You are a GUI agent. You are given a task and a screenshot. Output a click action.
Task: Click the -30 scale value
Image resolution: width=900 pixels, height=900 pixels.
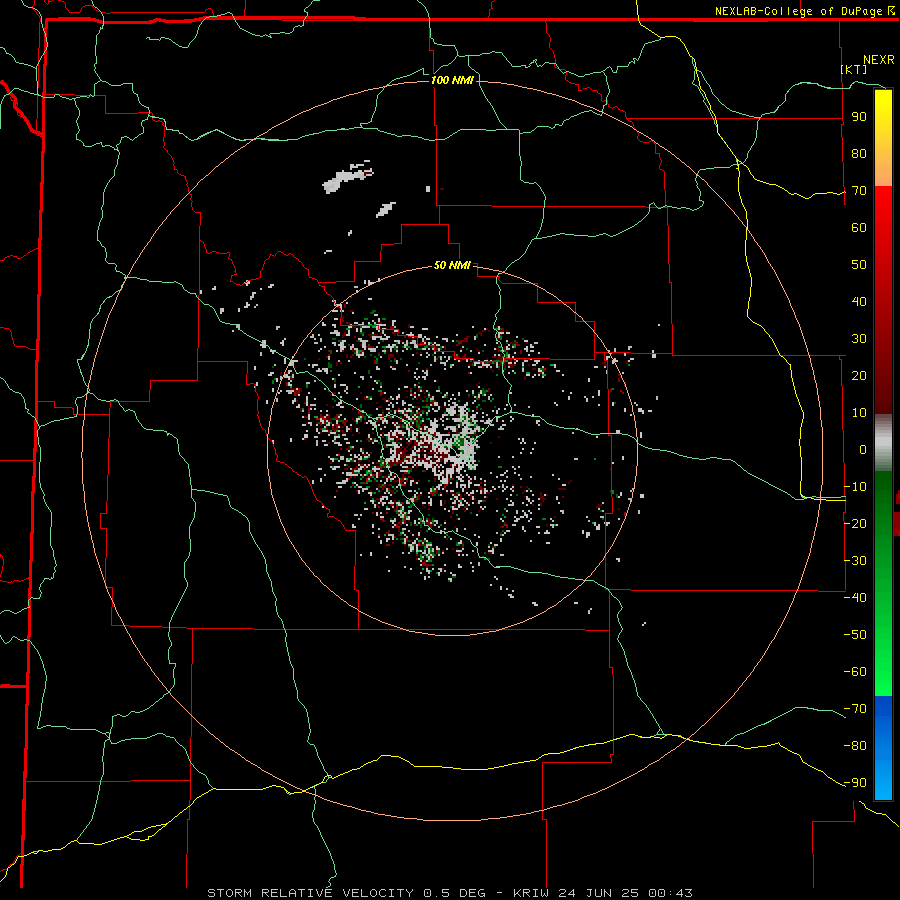[x=855, y=561]
